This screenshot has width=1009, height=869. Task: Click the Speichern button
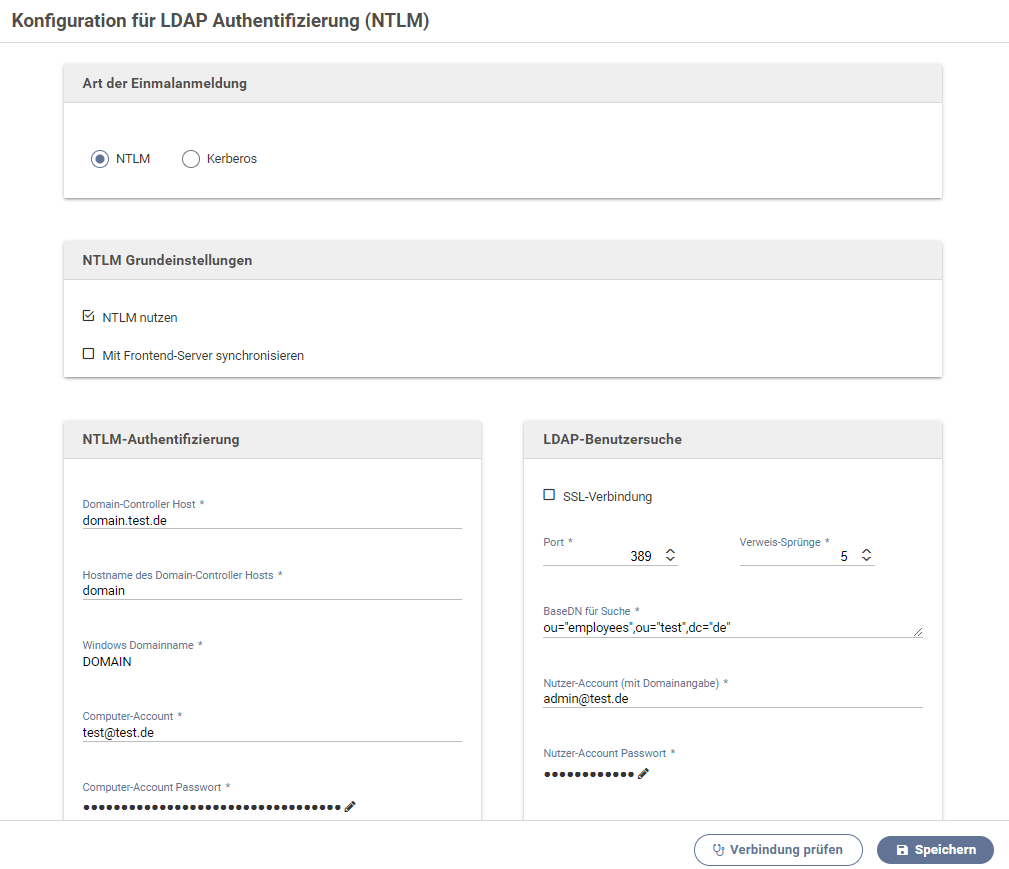pyautogui.click(x=935, y=850)
